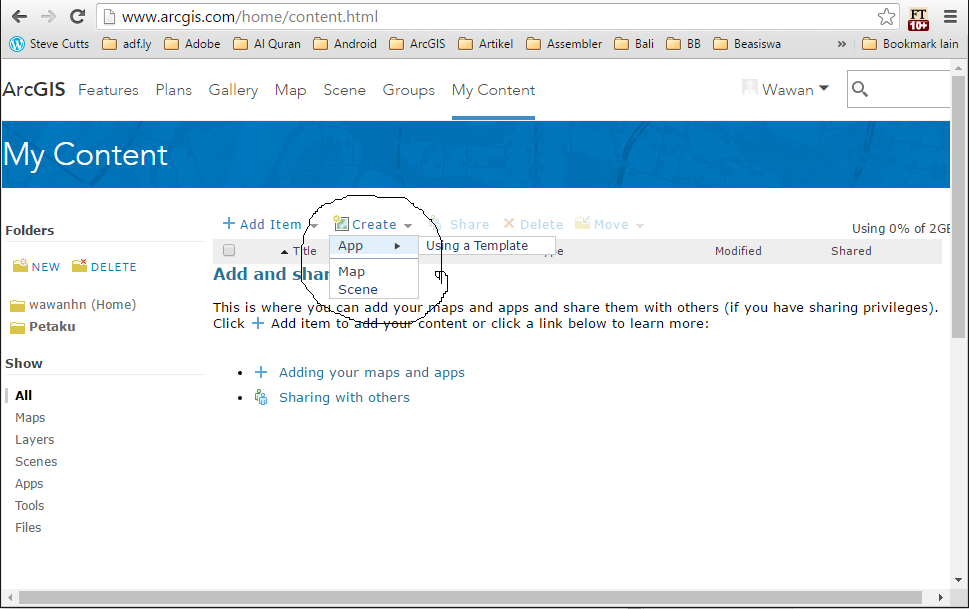Open the Petaku folder
Screen dimensions: 969x609
pyautogui.click(x=43, y=326)
